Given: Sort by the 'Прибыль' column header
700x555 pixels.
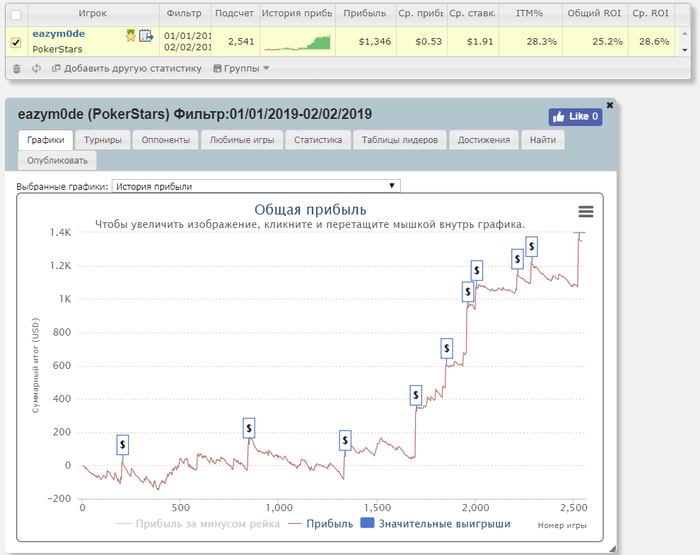Looking at the screenshot, I should (365, 13).
